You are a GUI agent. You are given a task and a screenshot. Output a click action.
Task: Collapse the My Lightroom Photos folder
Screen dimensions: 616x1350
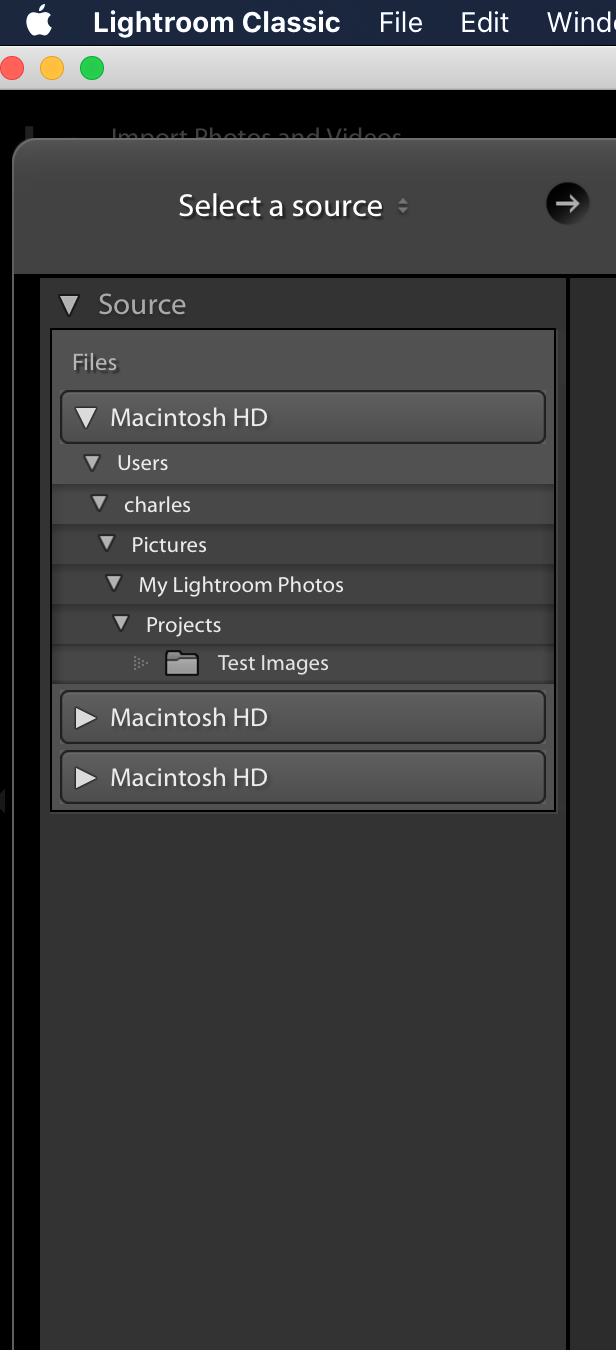[113, 584]
